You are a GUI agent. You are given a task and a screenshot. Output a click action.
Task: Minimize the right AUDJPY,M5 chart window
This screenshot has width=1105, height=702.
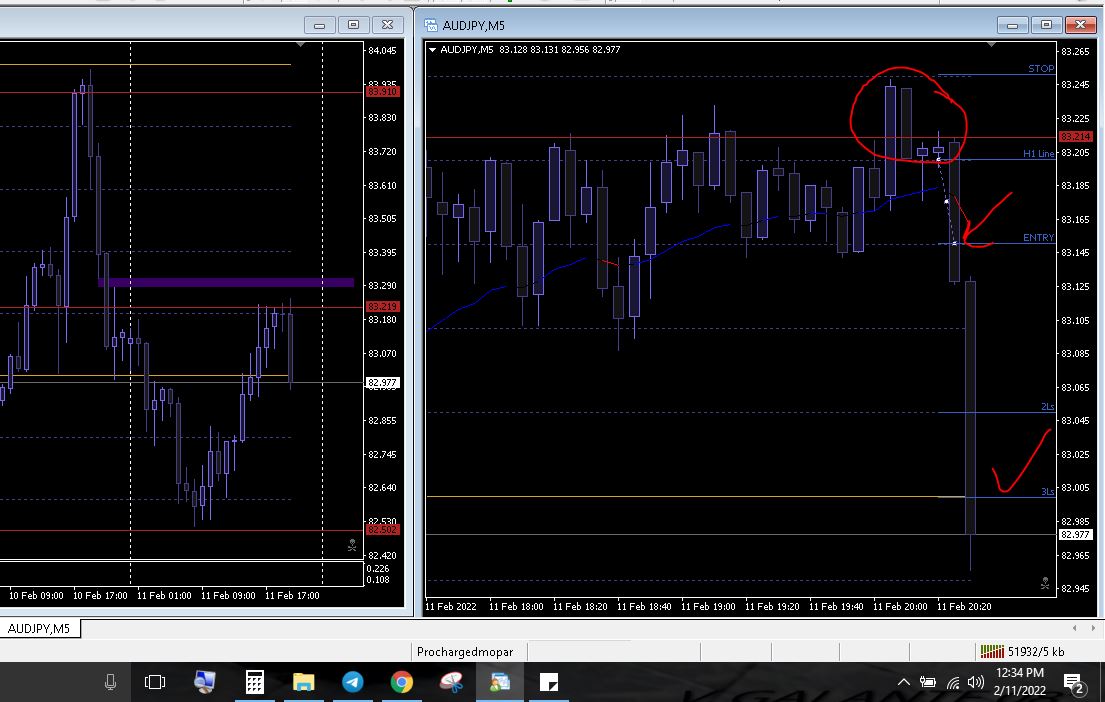(1012, 25)
